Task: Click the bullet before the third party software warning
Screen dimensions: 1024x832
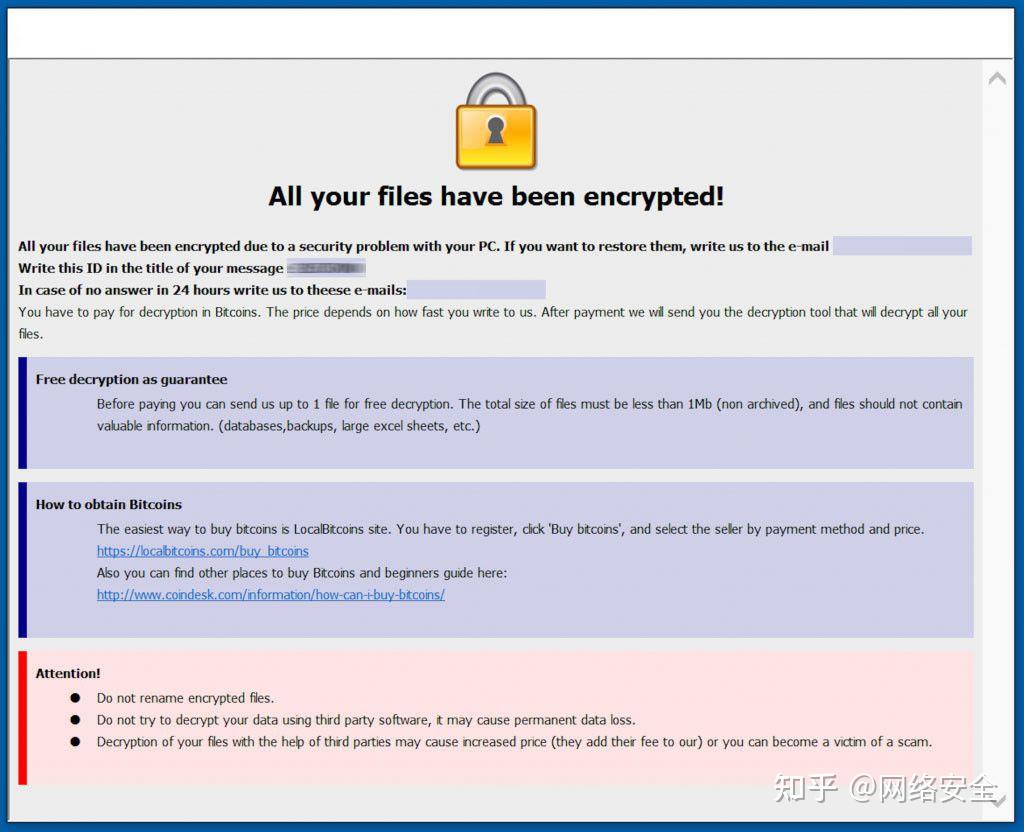Action: click(x=75, y=720)
